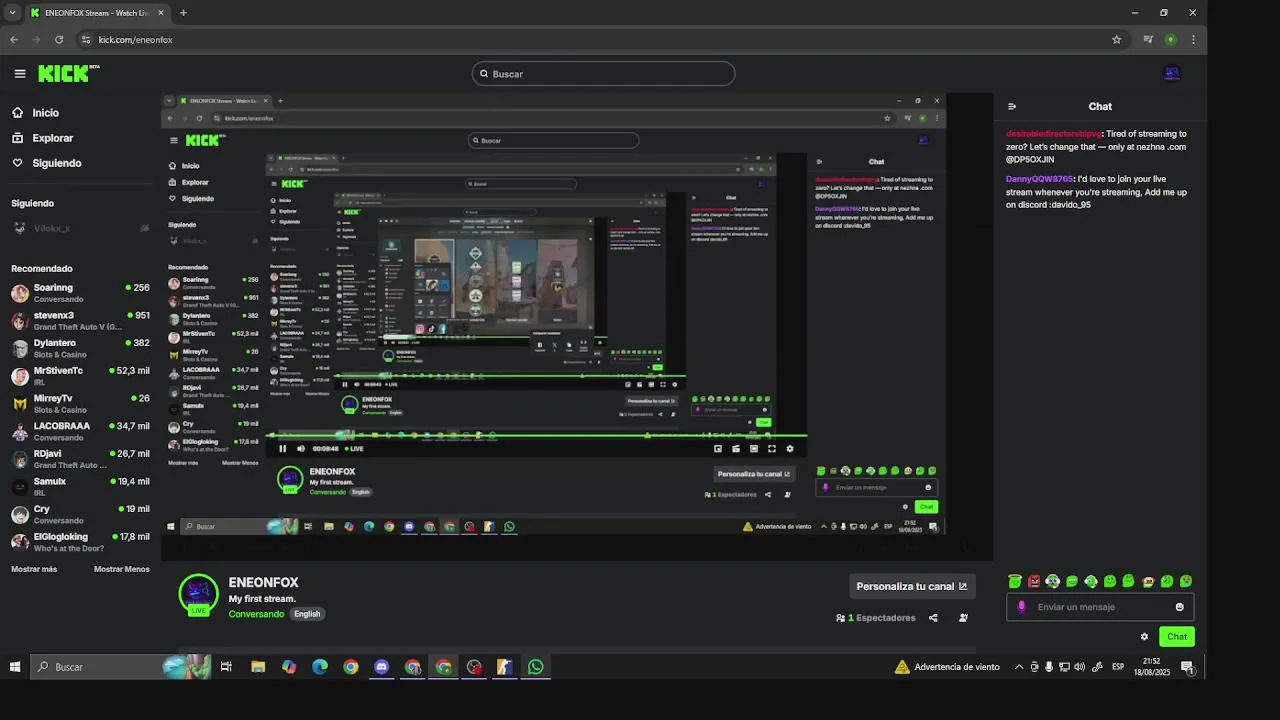Click the Enviar un mensaje input
The width and height of the screenshot is (1280, 720).
coord(1100,607)
